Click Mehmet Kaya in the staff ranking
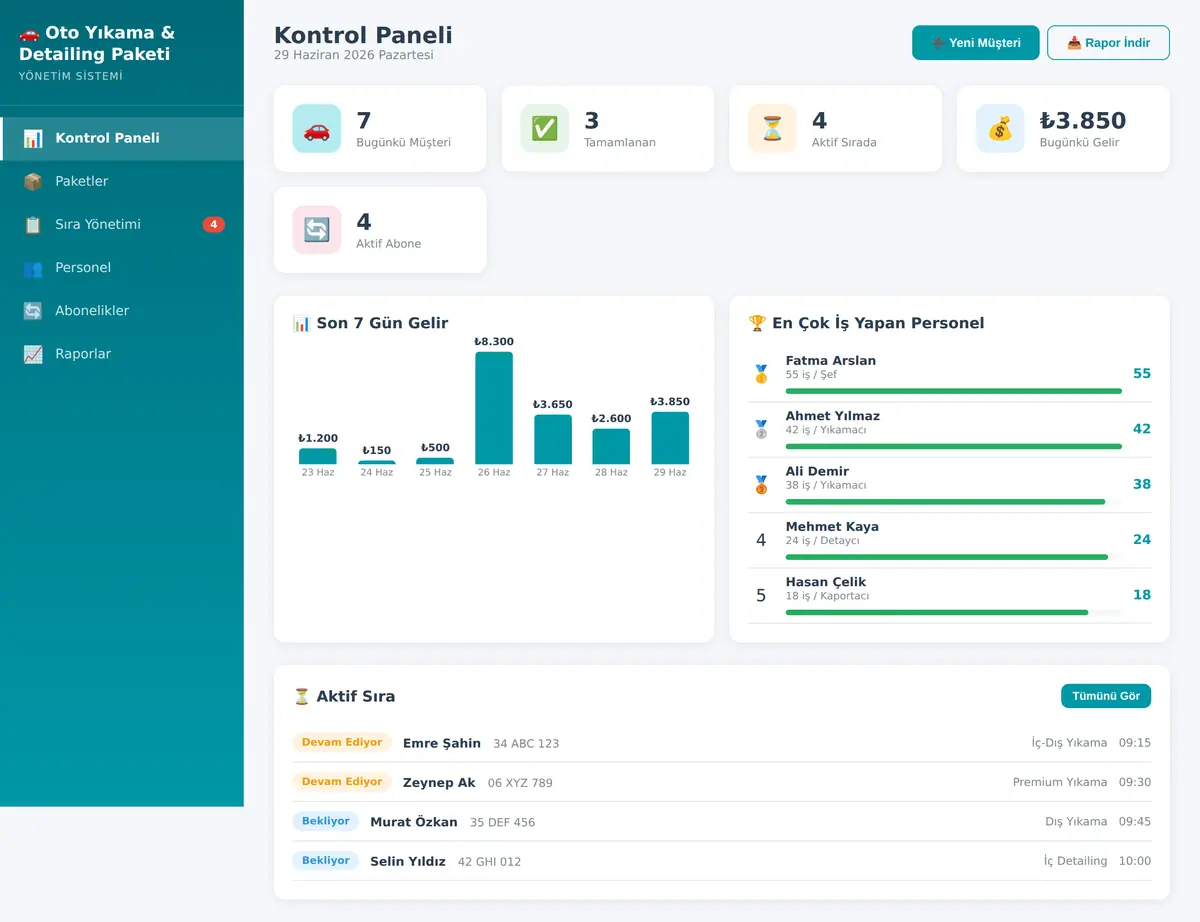Screen dimensions: 1200x922 coord(832,527)
